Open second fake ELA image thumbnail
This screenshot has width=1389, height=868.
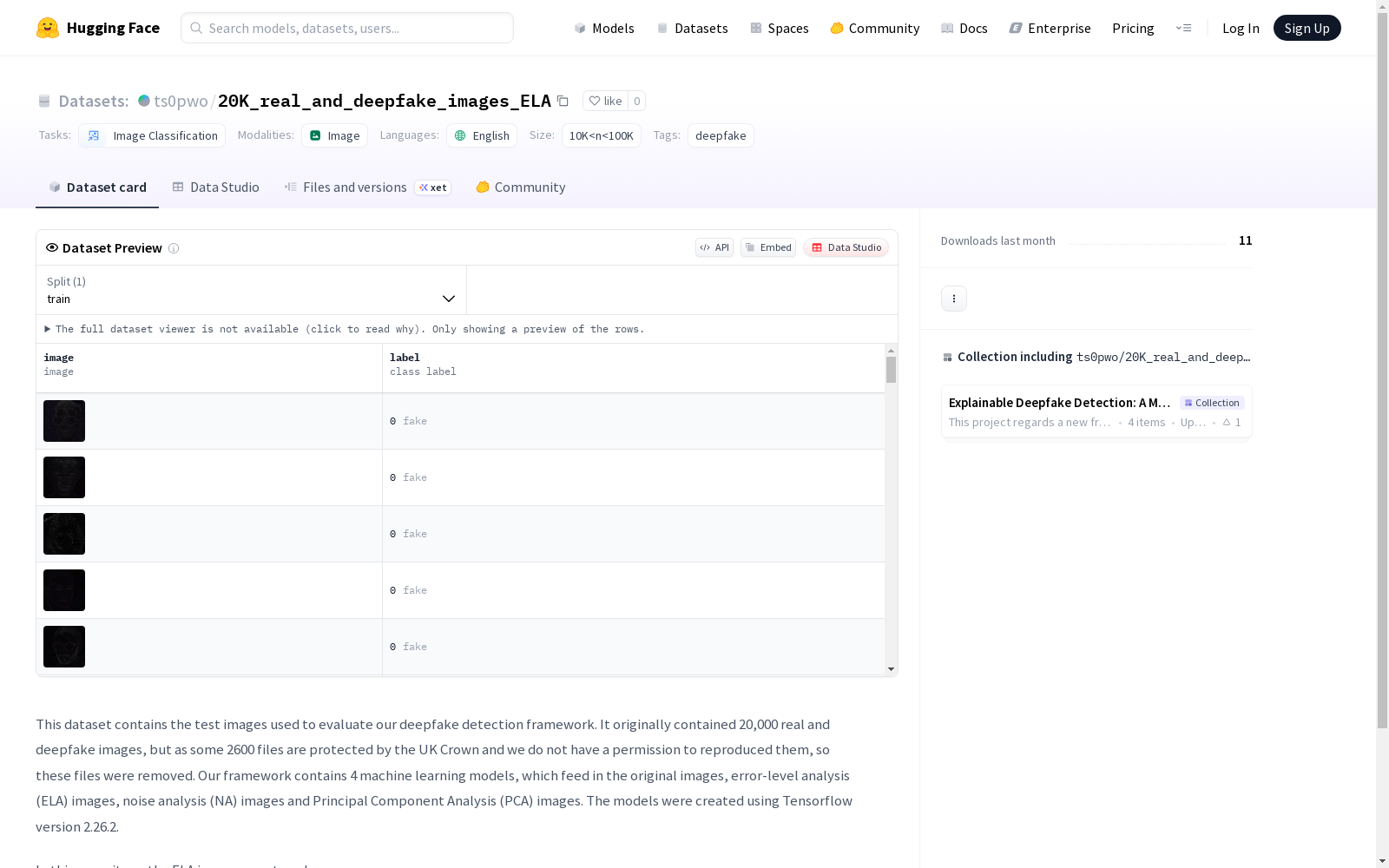point(64,477)
